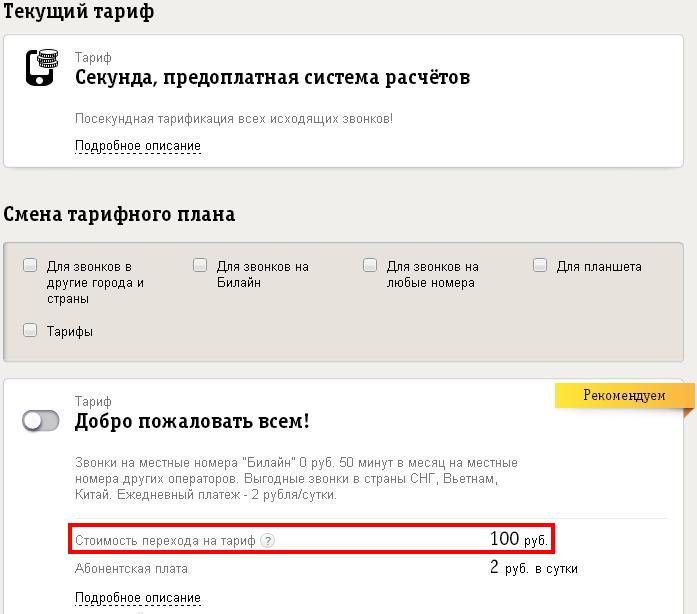
Task: Click the phone-with-coins tariff icon
Action: pyautogui.click(x=41, y=68)
